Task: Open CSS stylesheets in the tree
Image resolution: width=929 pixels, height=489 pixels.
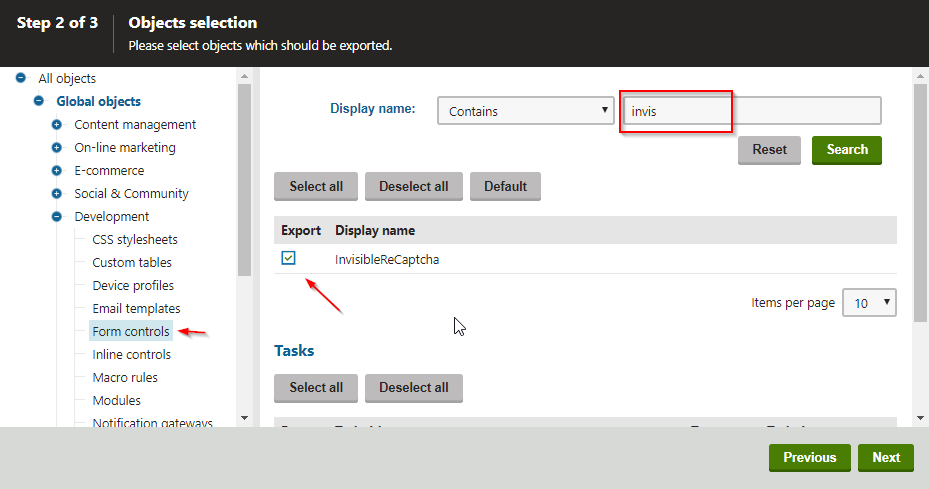Action: (x=135, y=240)
